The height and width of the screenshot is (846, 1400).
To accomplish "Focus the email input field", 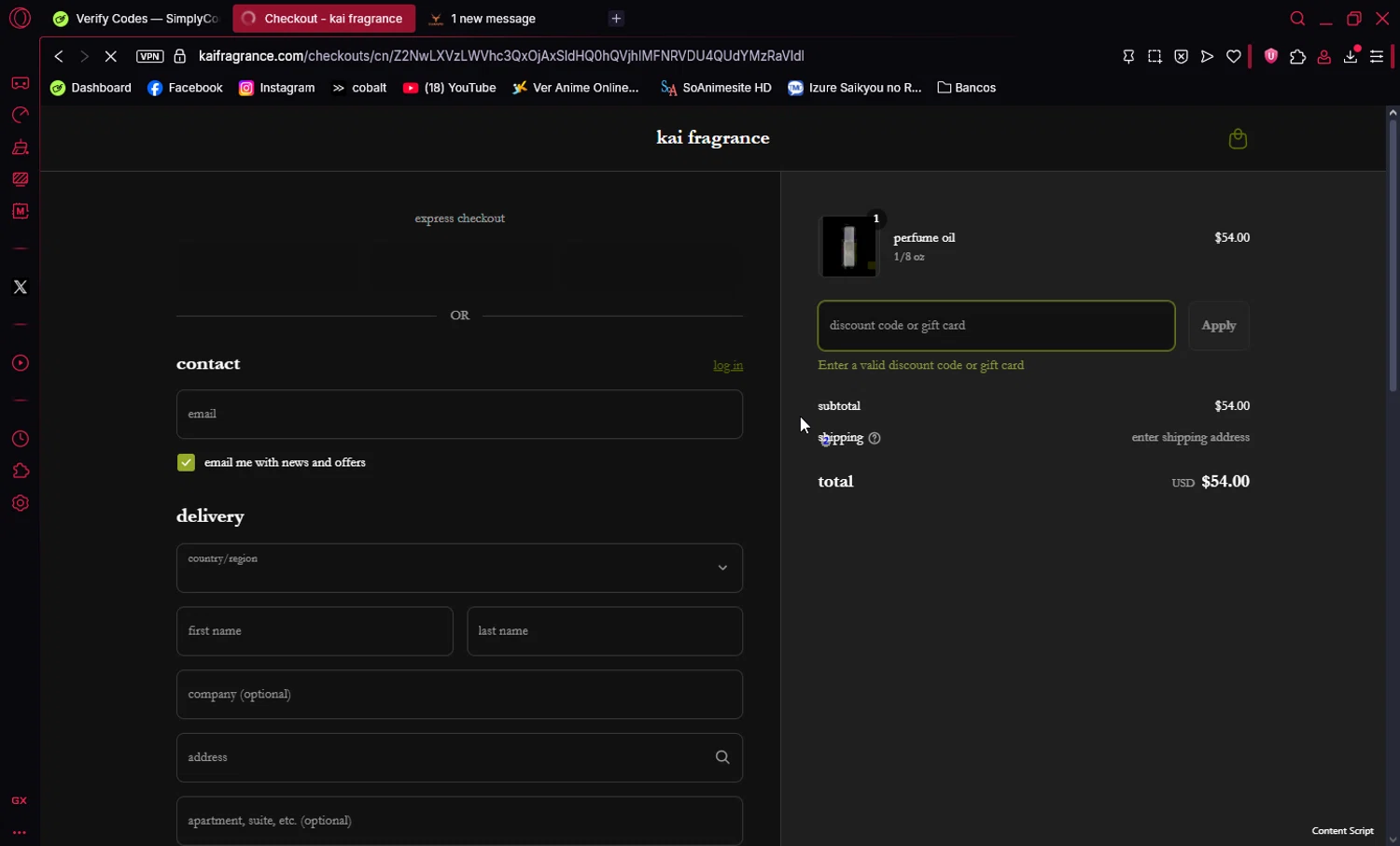I will [459, 415].
